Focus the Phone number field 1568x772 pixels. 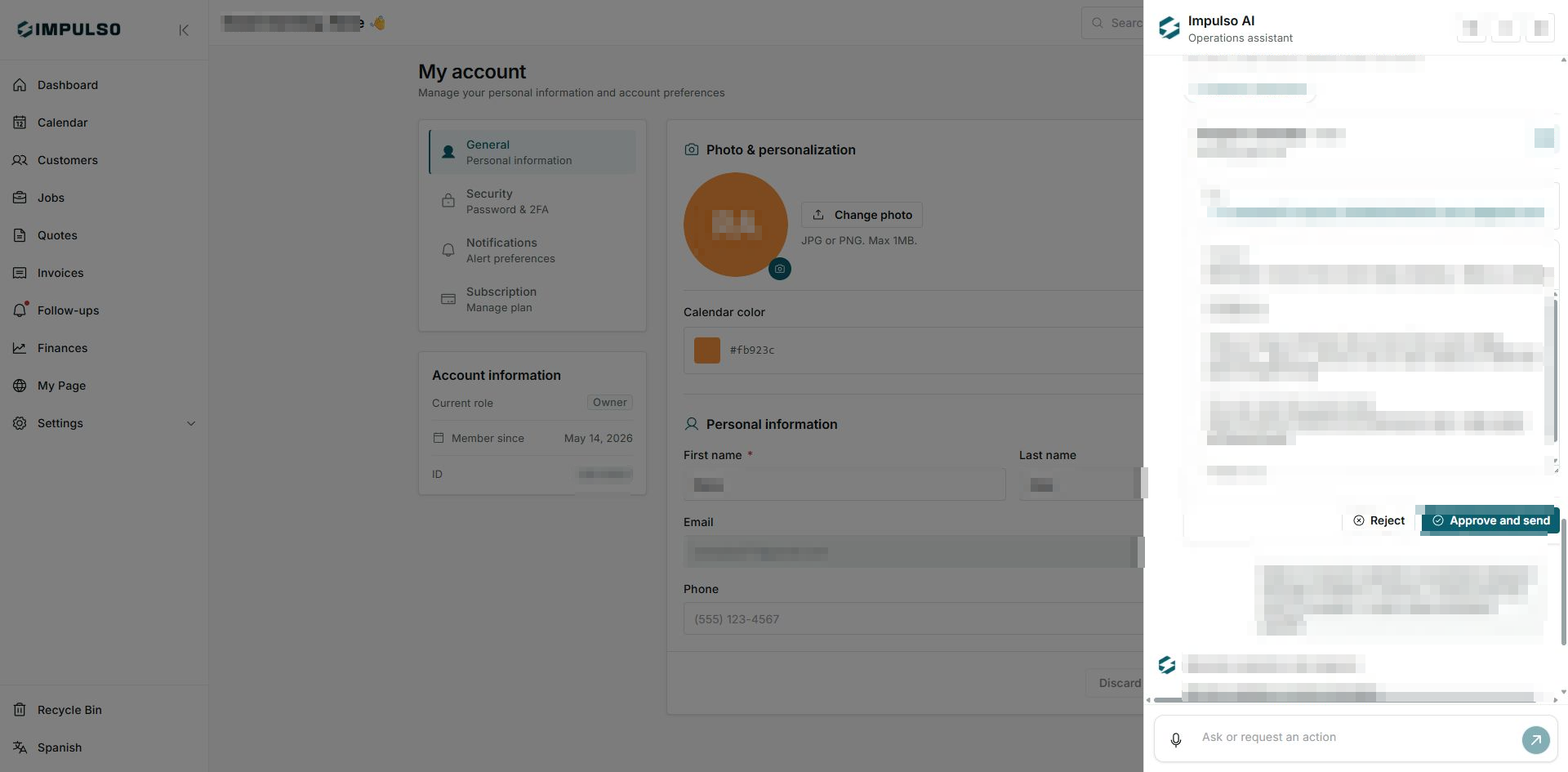point(913,618)
